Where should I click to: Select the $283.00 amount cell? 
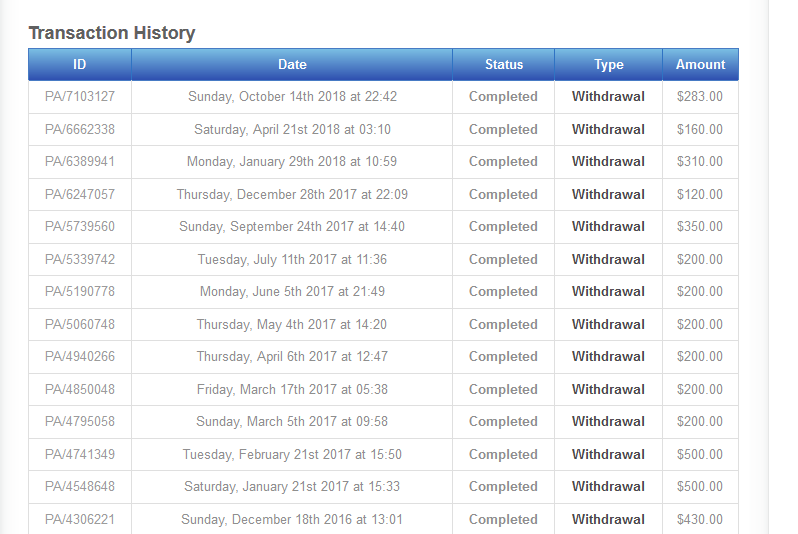700,97
